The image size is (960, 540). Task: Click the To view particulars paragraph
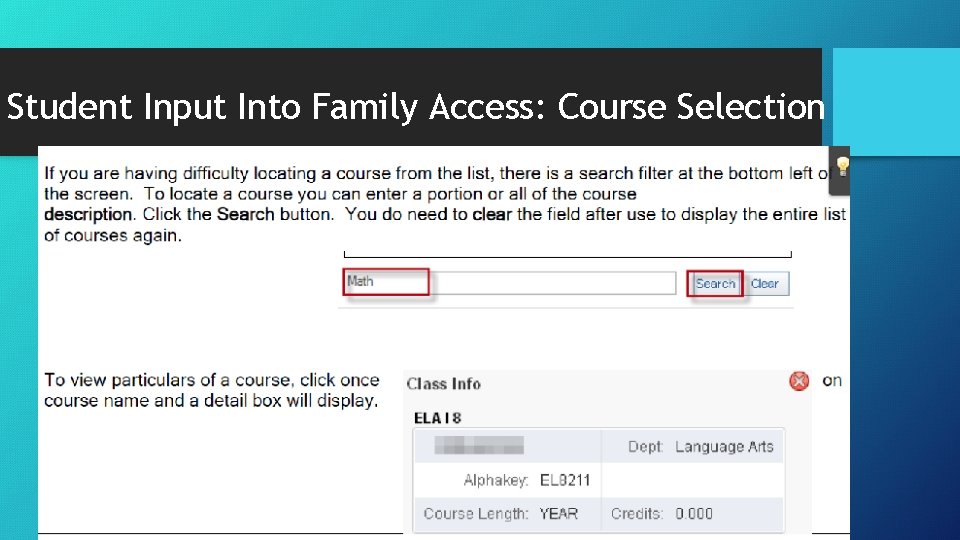point(212,390)
